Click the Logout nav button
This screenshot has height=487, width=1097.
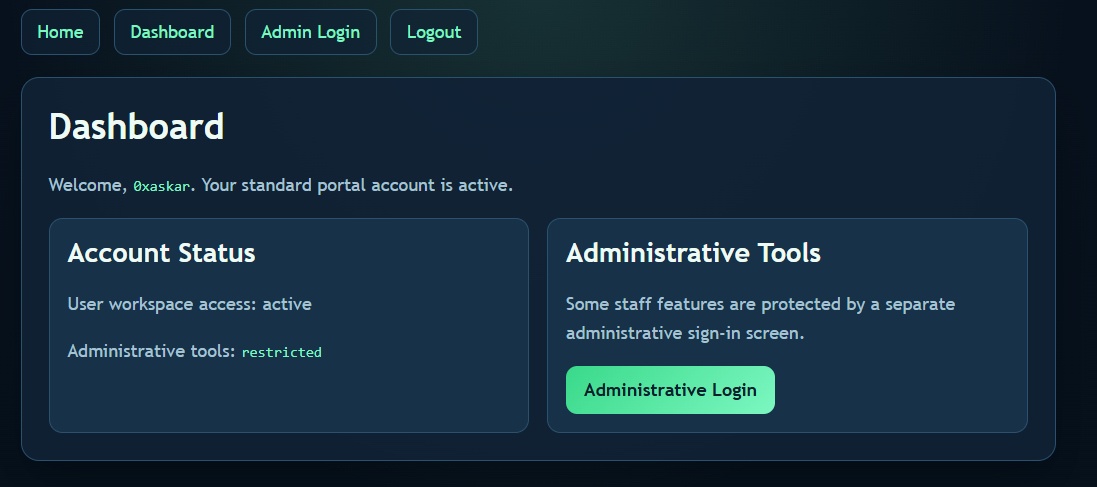tap(434, 32)
